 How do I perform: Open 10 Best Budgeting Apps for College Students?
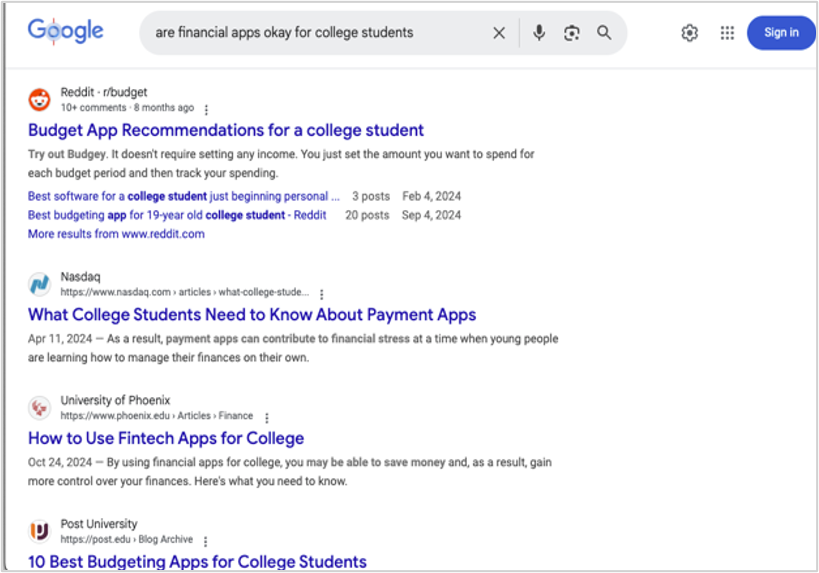pos(197,562)
